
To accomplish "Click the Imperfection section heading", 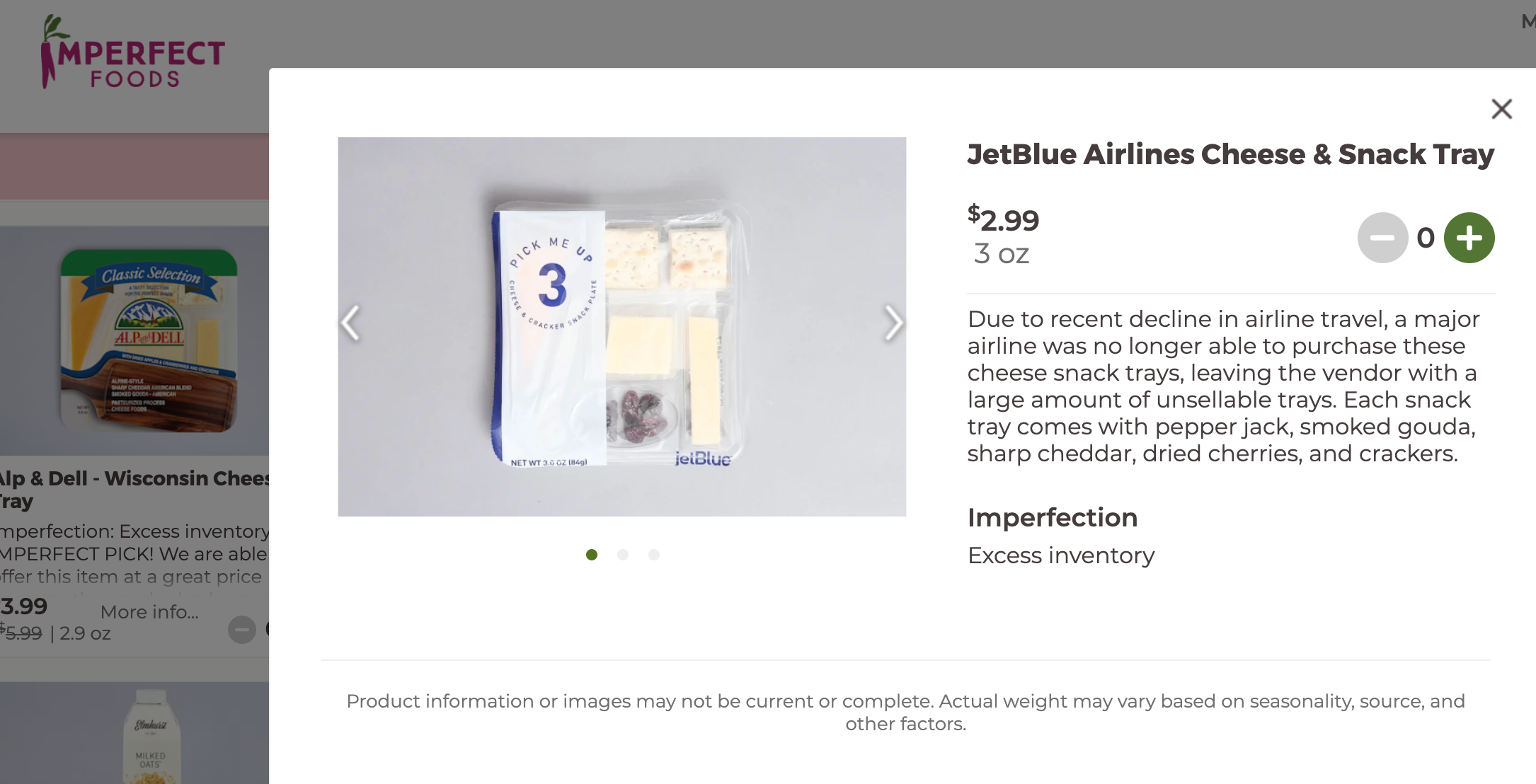I will 1053,517.
